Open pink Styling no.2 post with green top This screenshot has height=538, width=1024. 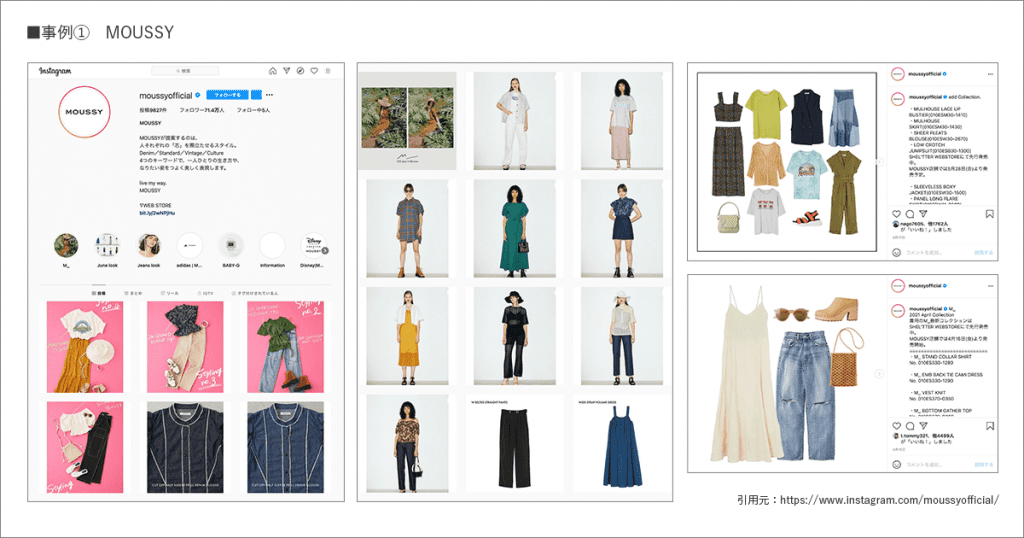(x=285, y=347)
